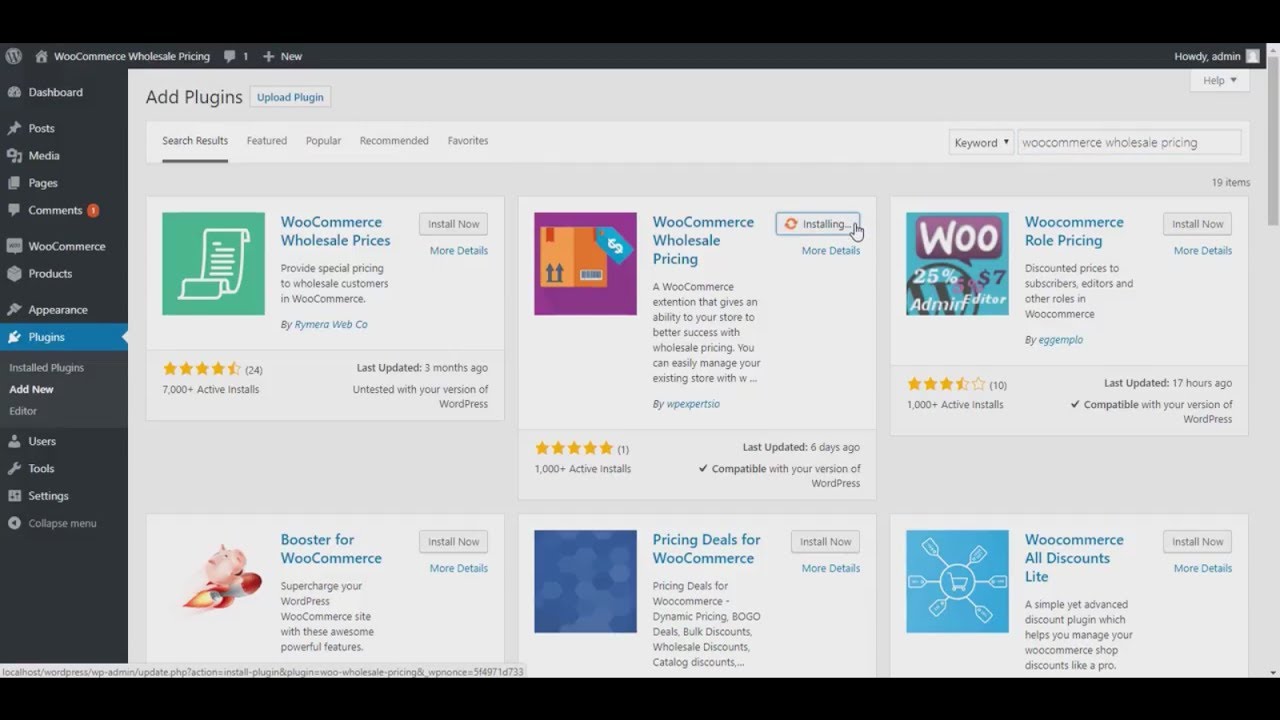The height and width of the screenshot is (720, 1280).
Task: Click the Comments sidebar icon
Action: point(14,210)
